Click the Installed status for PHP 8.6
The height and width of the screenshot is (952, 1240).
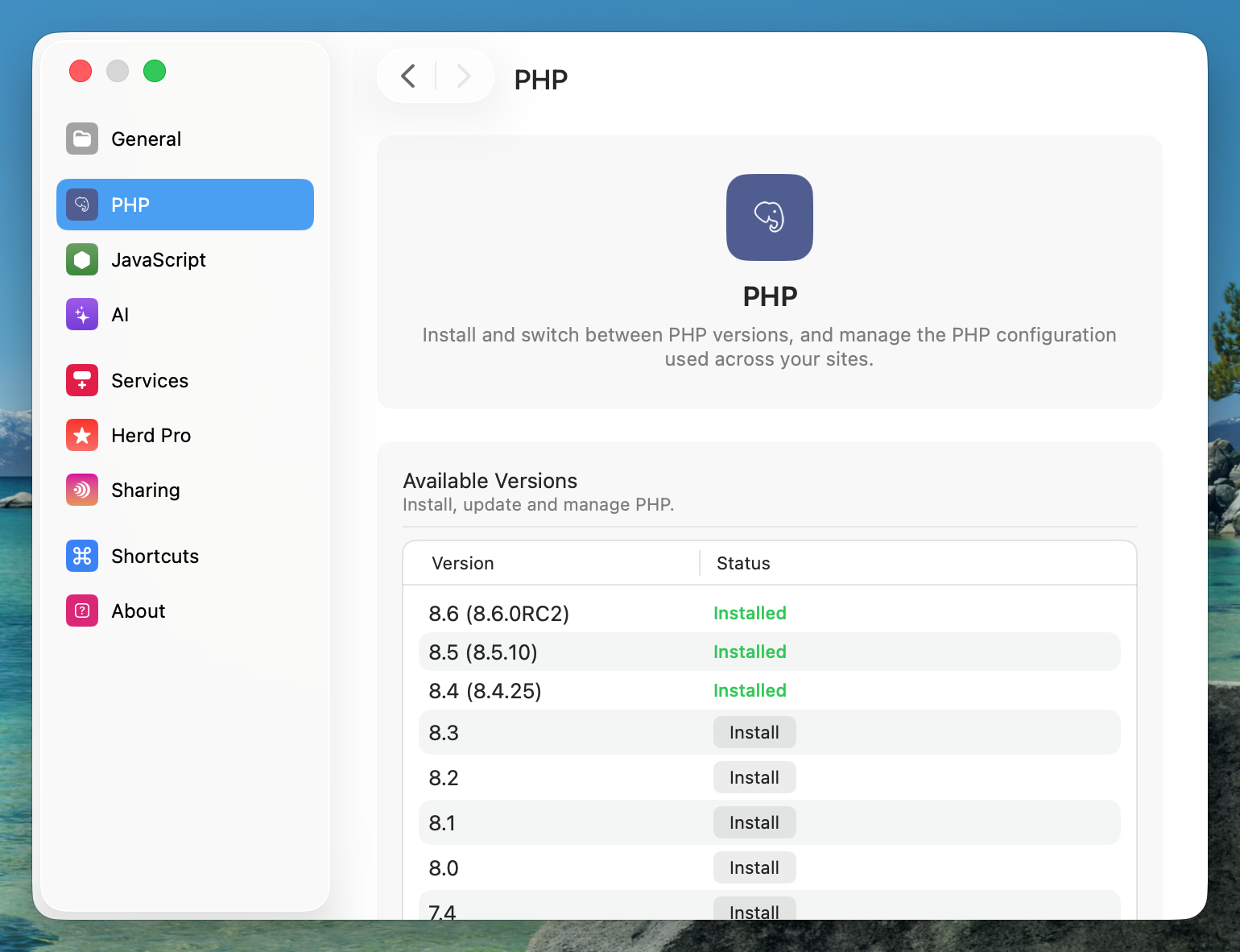tap(750, 613)
